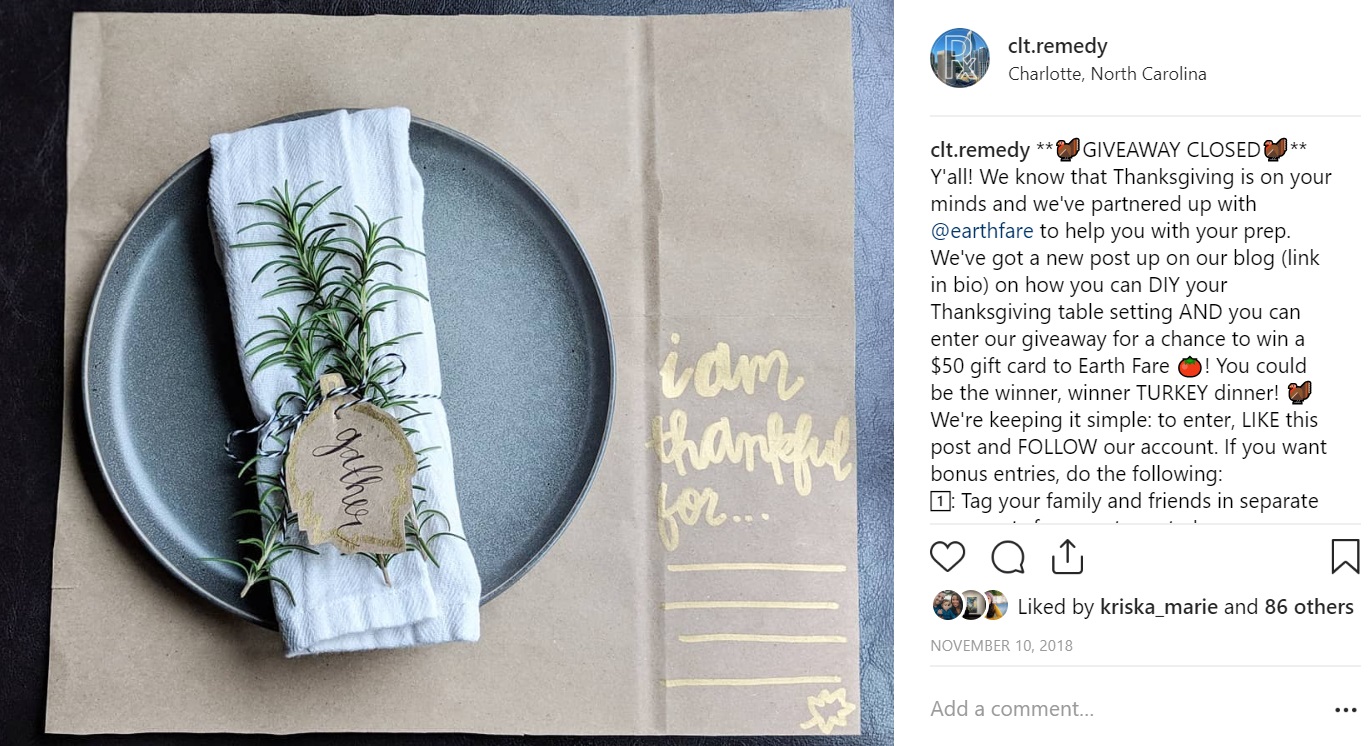Viewport: 1372px width, 746px height.
Task: Click the tomato emoji after Earth Fare
Action: click(x=1189, y=367)
